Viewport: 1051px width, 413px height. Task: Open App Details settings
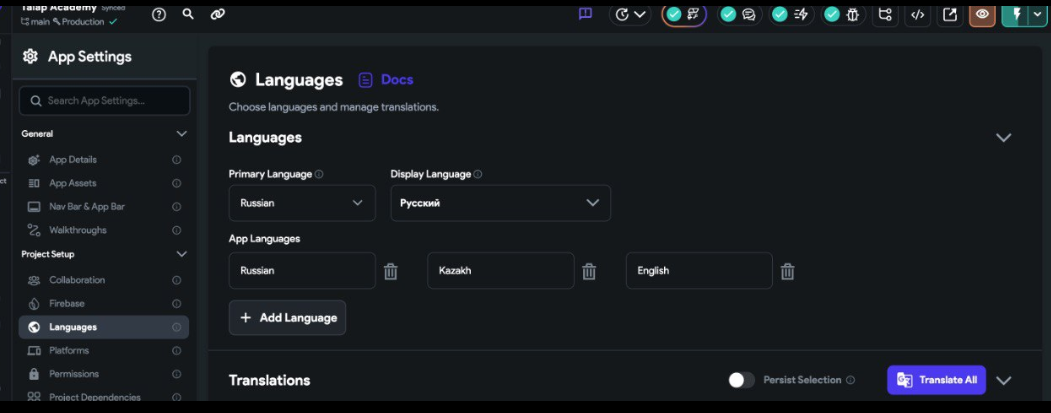click(x=72, y=160)
